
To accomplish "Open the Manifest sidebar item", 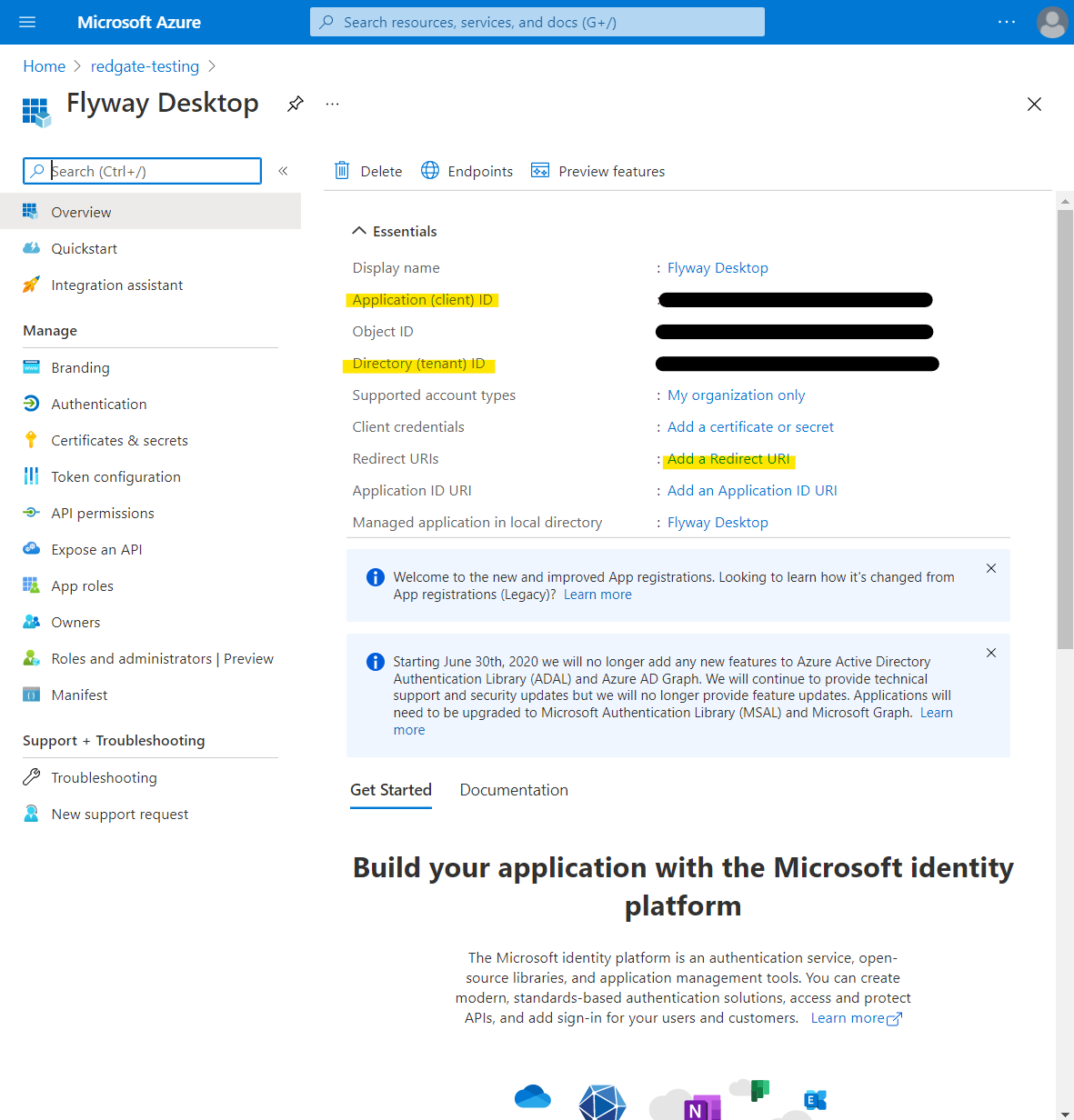I will click(79, 695).
